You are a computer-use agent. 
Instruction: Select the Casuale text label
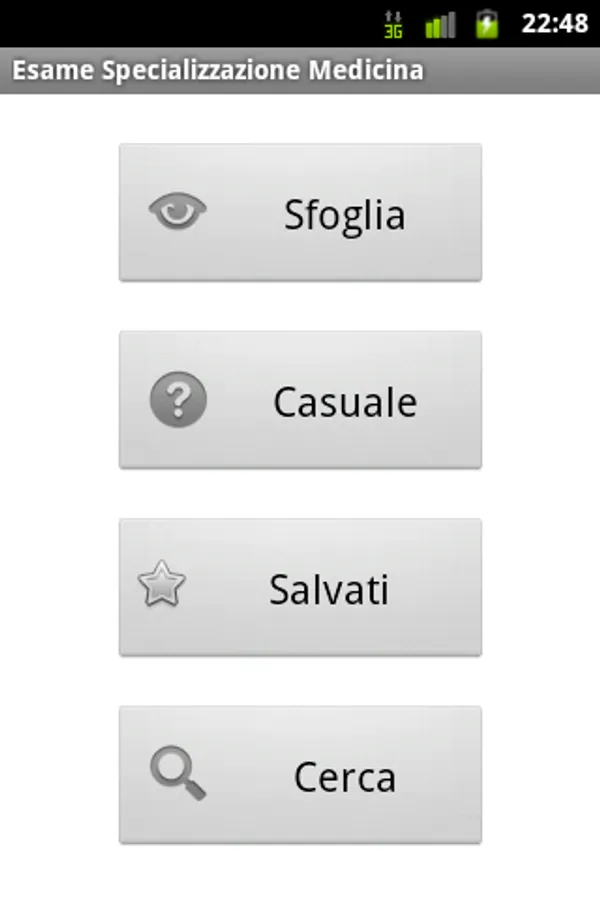tap(345, 402)
